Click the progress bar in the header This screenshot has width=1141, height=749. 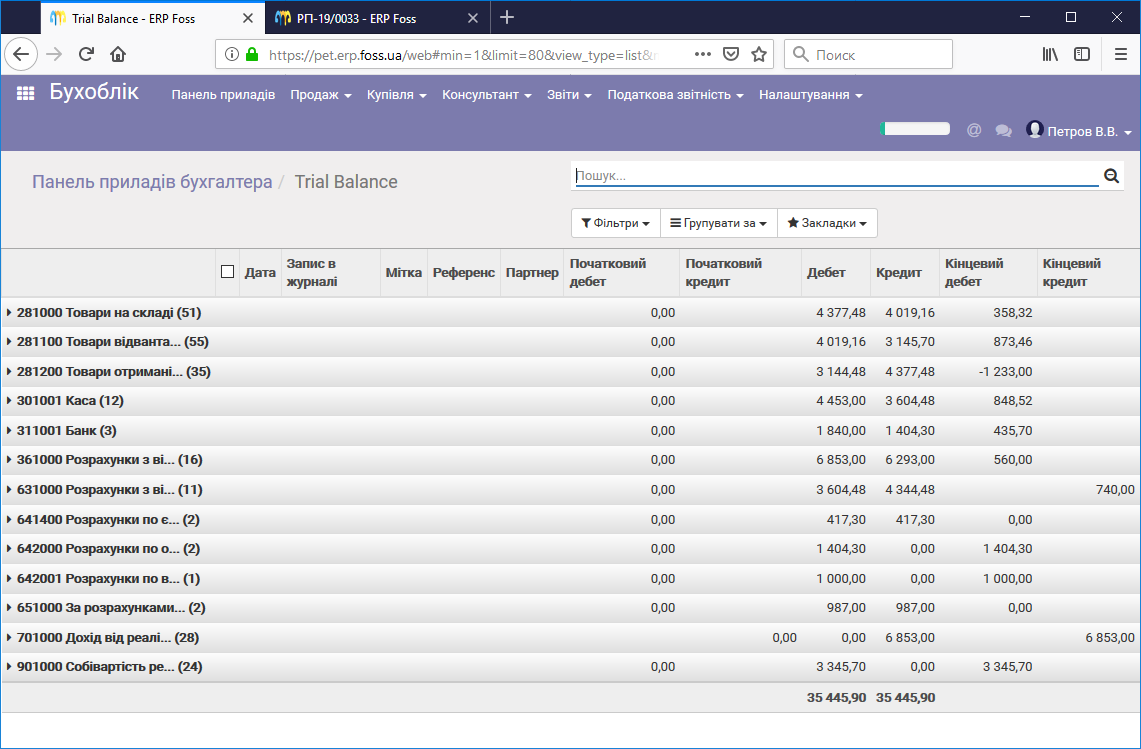point(915,128)
